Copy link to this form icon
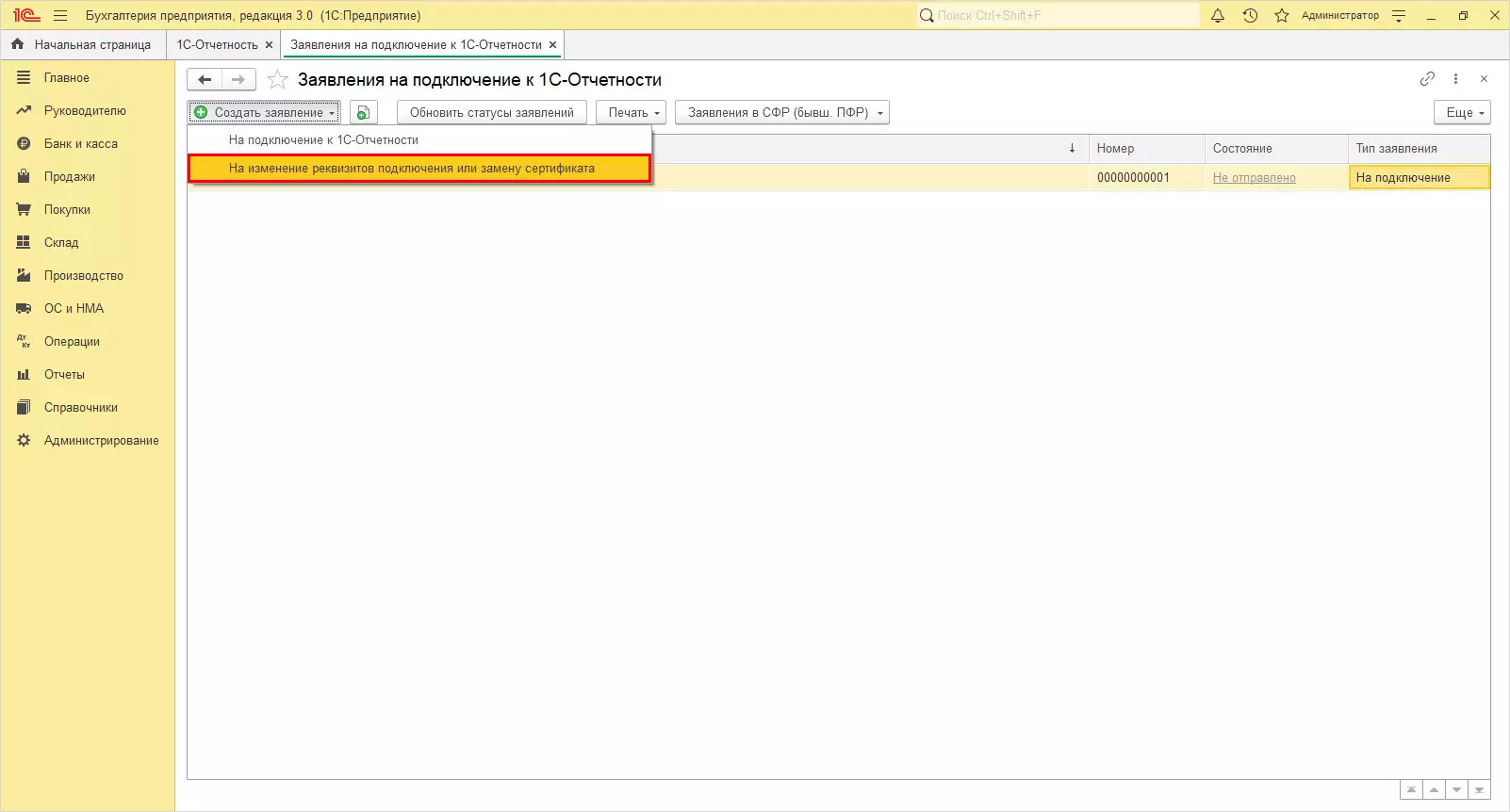Screen dimensions: 1510x812 pos(1427,79)
